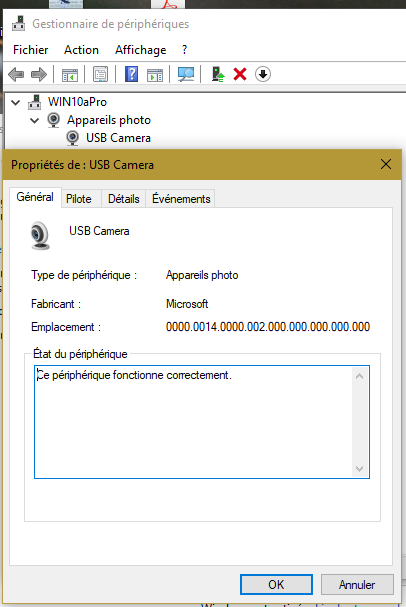This screenshot has height=607, width=406.
Task: Click the WIN10aPro computer icon
Action: 34,102
